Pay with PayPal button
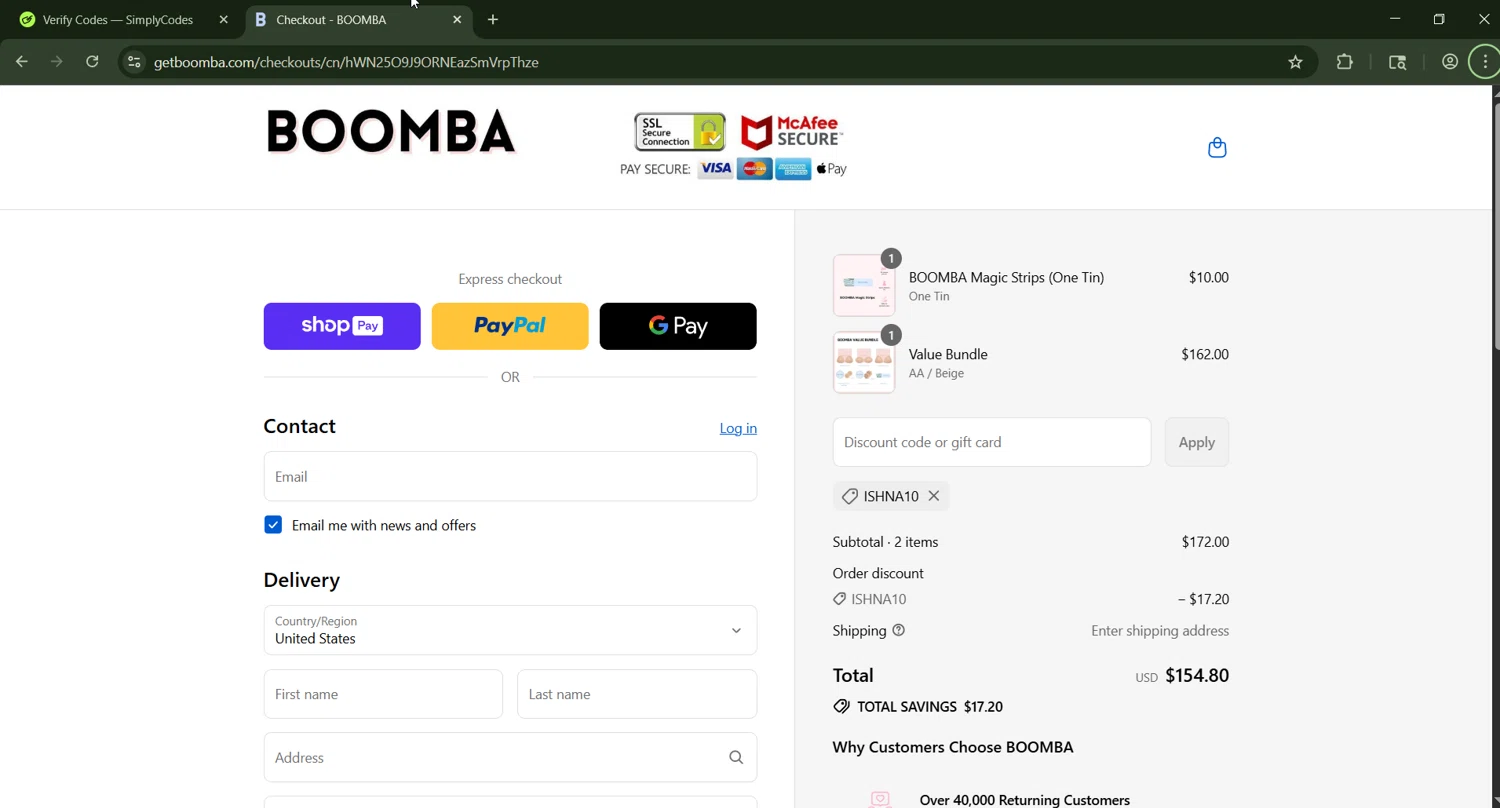Viewport: 1500px width, 808px height. pyautogui.click(x=510, y=326)
